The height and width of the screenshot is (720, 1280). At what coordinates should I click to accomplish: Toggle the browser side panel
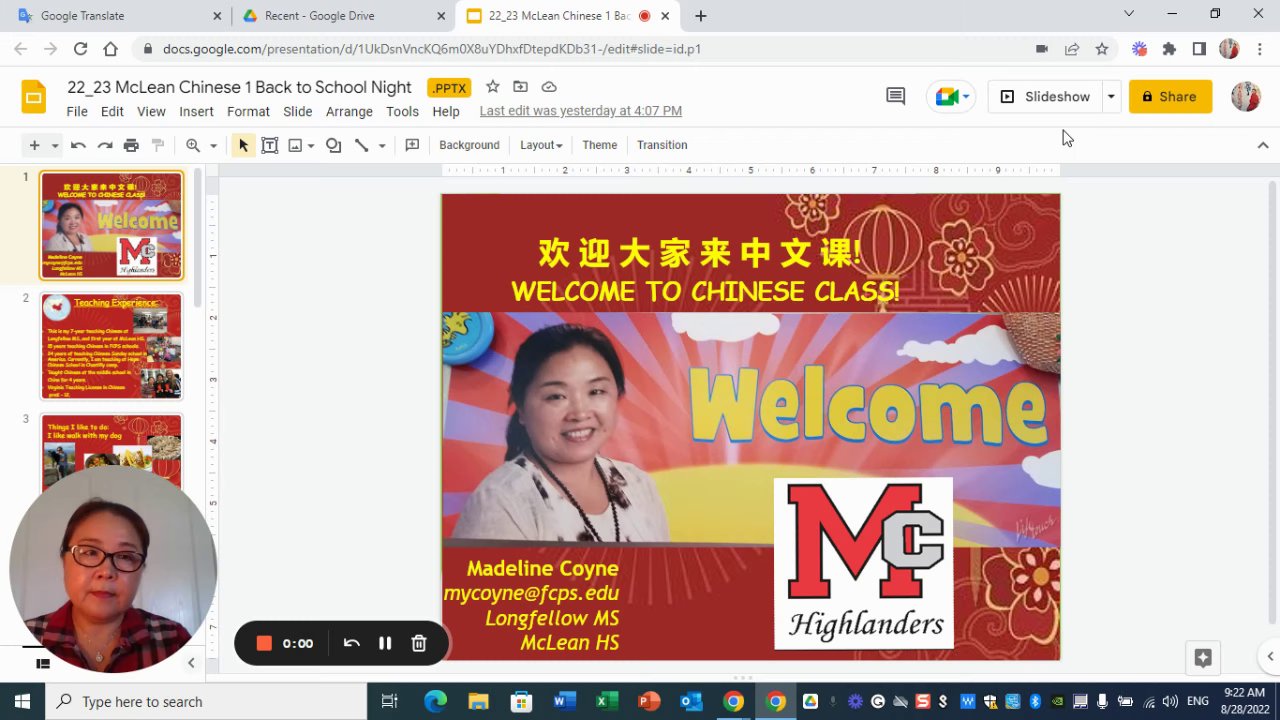tap(1199, 49)
